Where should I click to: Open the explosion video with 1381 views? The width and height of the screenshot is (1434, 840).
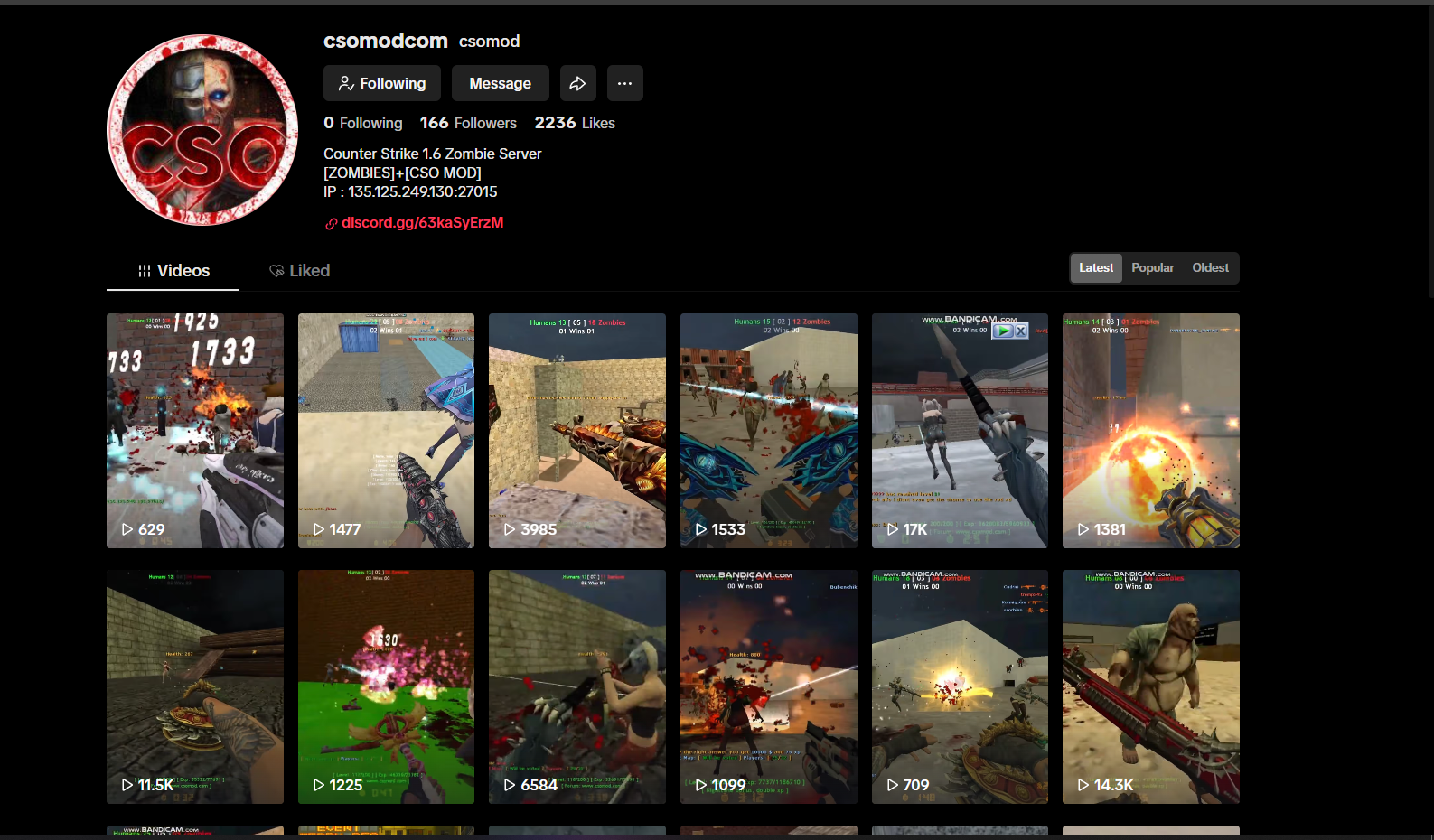pos(1150,430)
